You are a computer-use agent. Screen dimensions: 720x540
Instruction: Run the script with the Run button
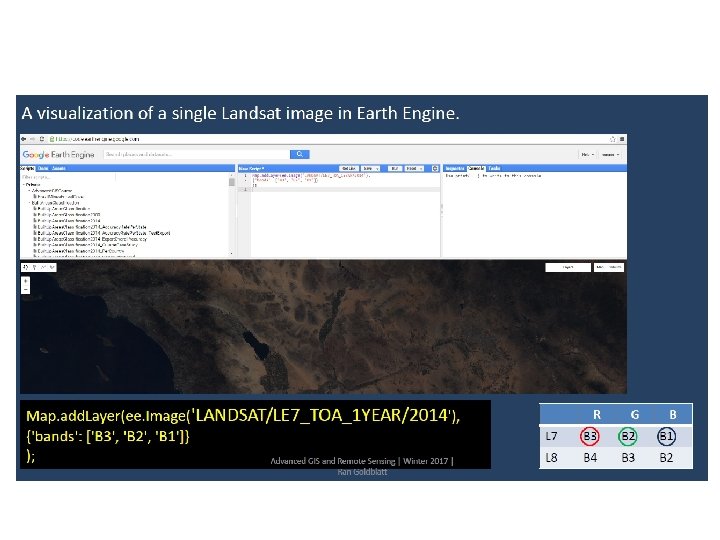[x=394, y=169]
